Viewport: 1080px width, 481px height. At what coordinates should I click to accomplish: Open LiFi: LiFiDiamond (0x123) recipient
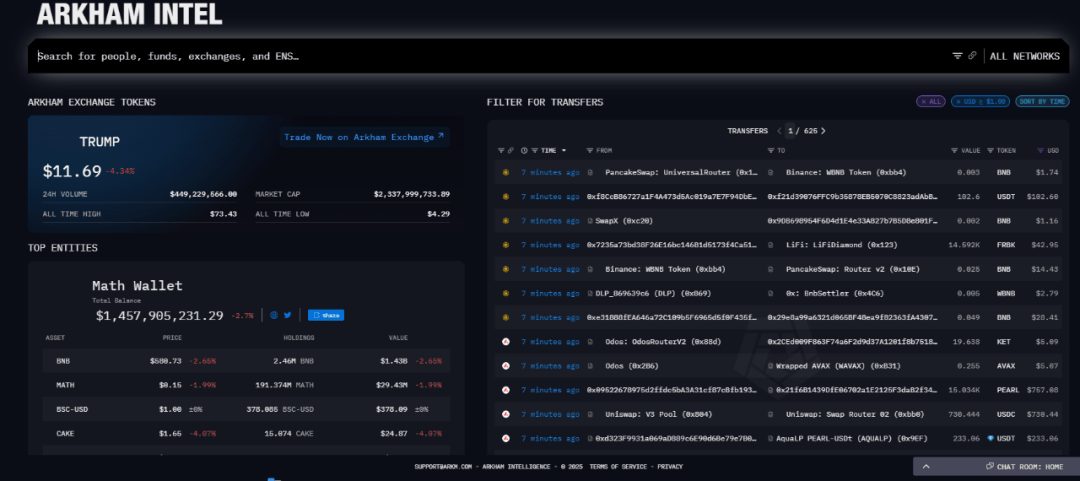[841, 245]
